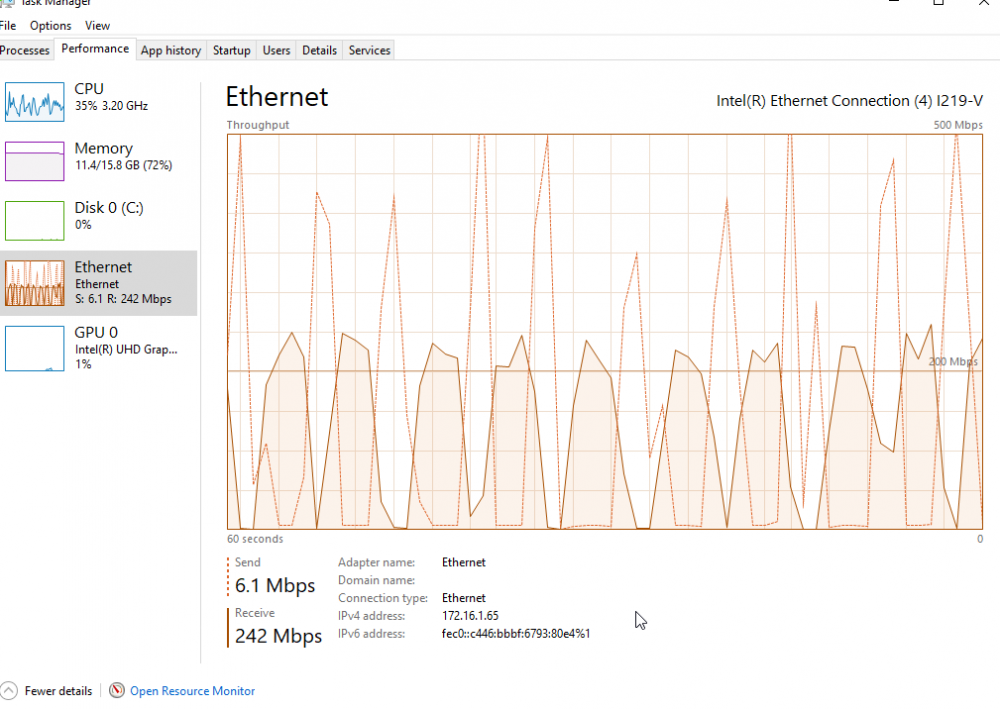This screenshot has height=709, width=1000.
Task: Open the Resource Monitor link
Action: (192, 691)
